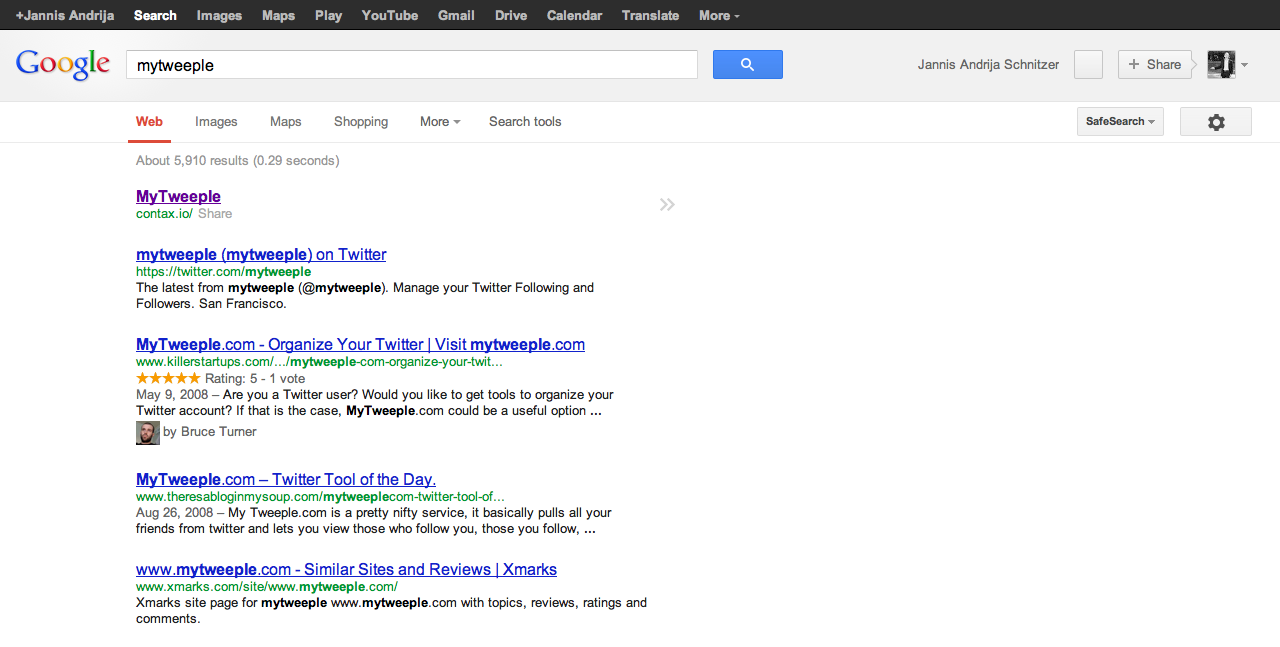Open Twitter Tool of the Day result

point(286,479)
